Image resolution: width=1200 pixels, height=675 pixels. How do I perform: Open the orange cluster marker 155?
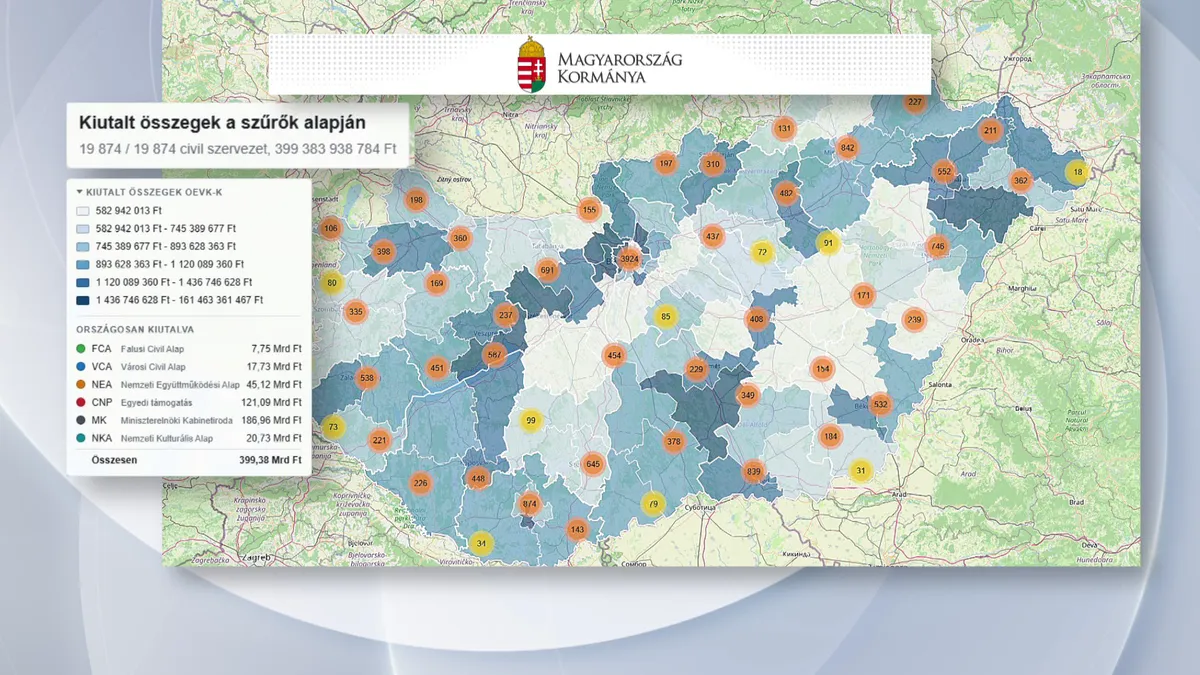(x=589, y=210)
